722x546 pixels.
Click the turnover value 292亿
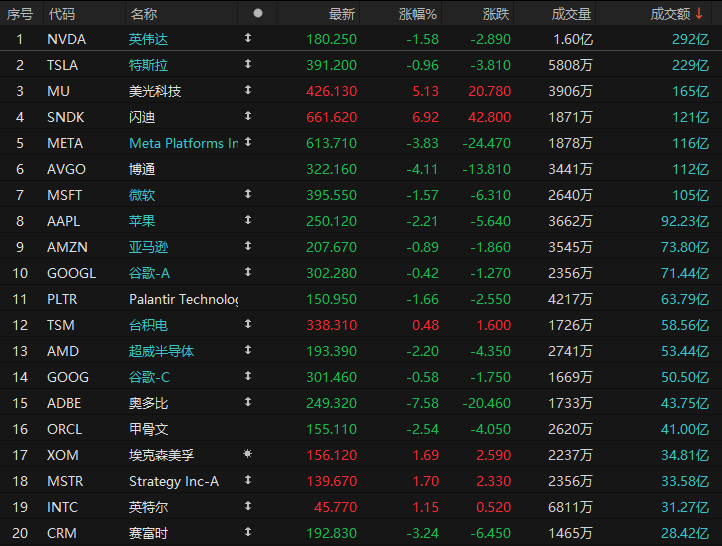[690, 39]
